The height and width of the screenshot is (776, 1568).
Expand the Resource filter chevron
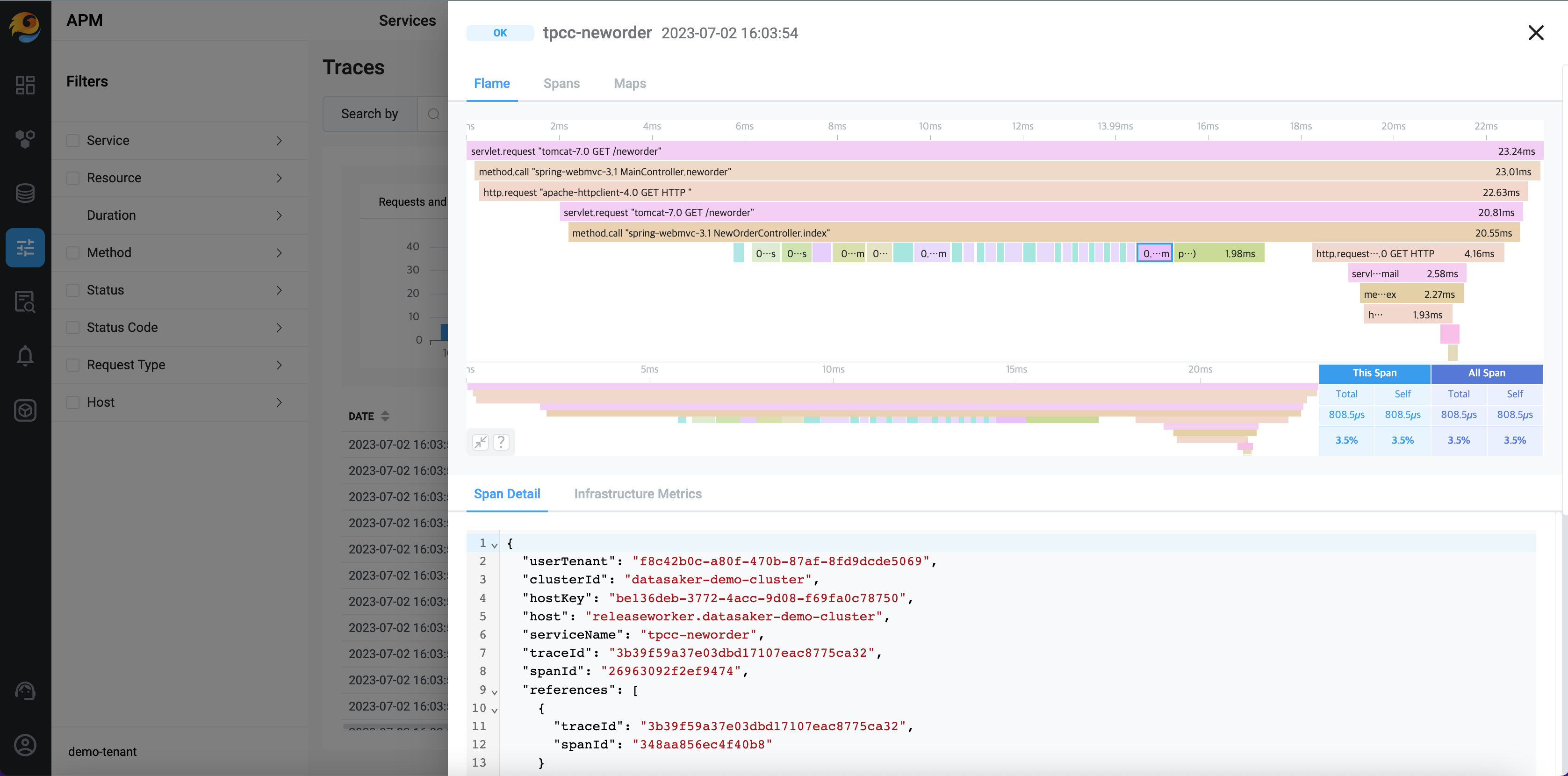click(280, 178)
